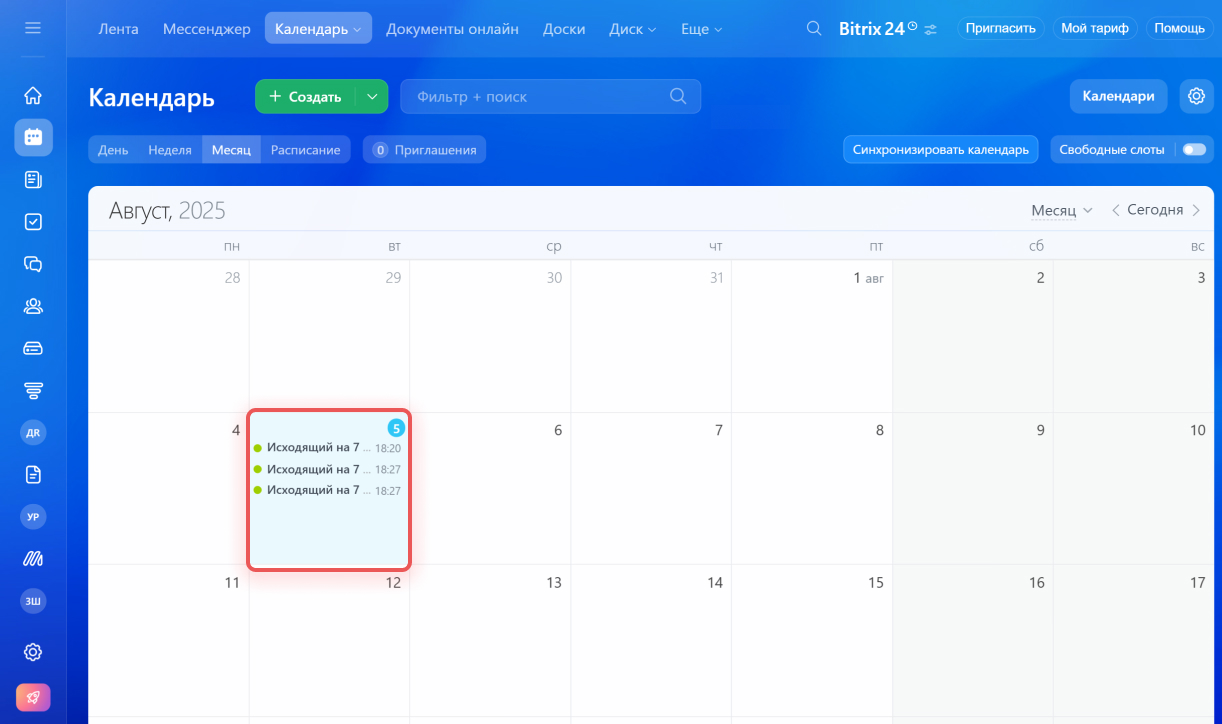
Task: Open the chat bubbles icon in sidebar
Action: (33, 264)
